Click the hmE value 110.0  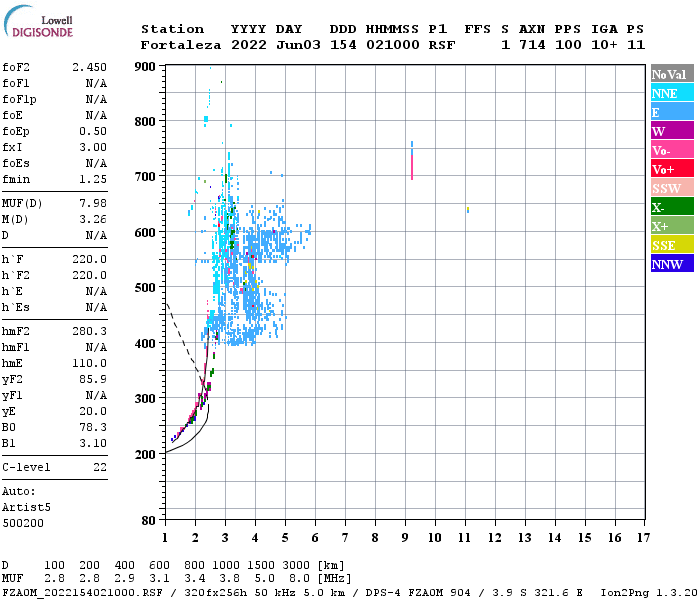(89, 363)
